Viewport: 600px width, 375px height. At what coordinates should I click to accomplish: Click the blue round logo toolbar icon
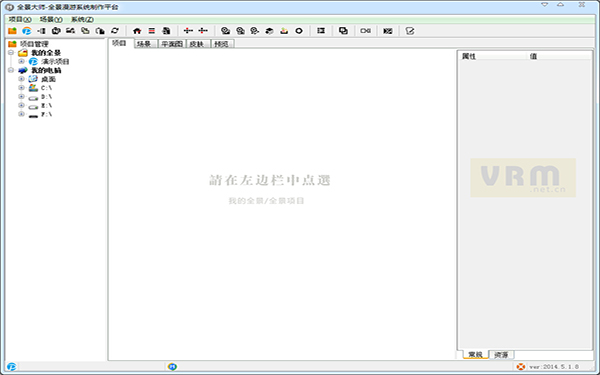[x=26, y=31]
